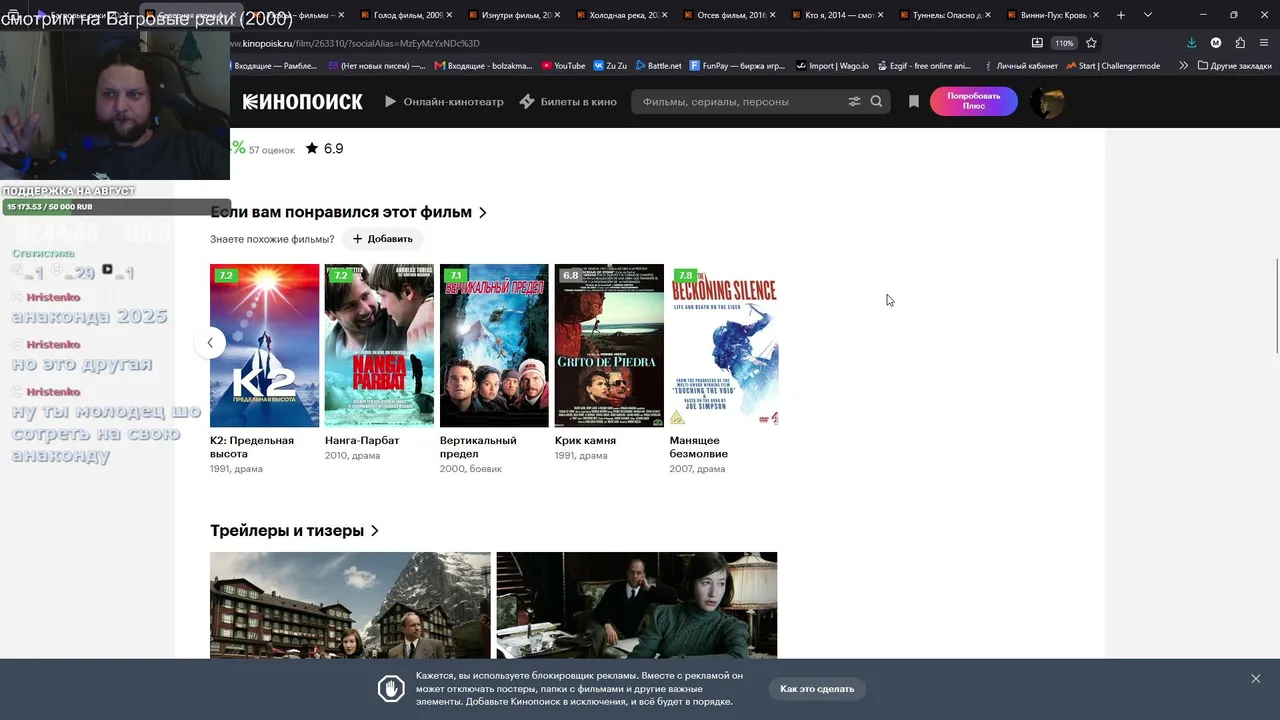Image resolution: width=1280 pixels, height=720 pixels.
Task: Install page as app icon in address bar
Action: pos(1037,43)
